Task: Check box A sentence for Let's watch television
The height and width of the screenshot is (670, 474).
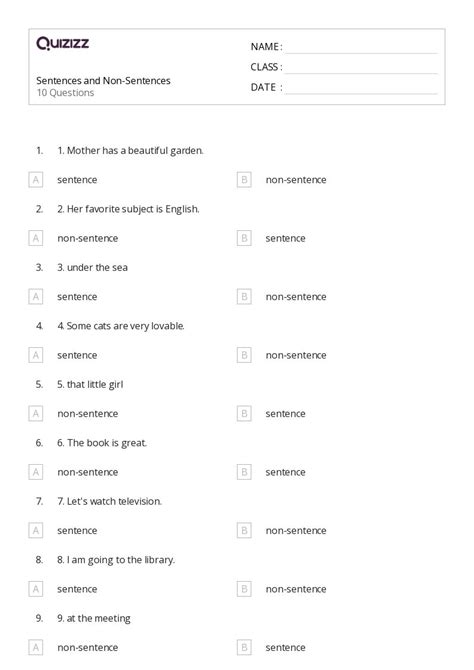Action: coord(36,531)
